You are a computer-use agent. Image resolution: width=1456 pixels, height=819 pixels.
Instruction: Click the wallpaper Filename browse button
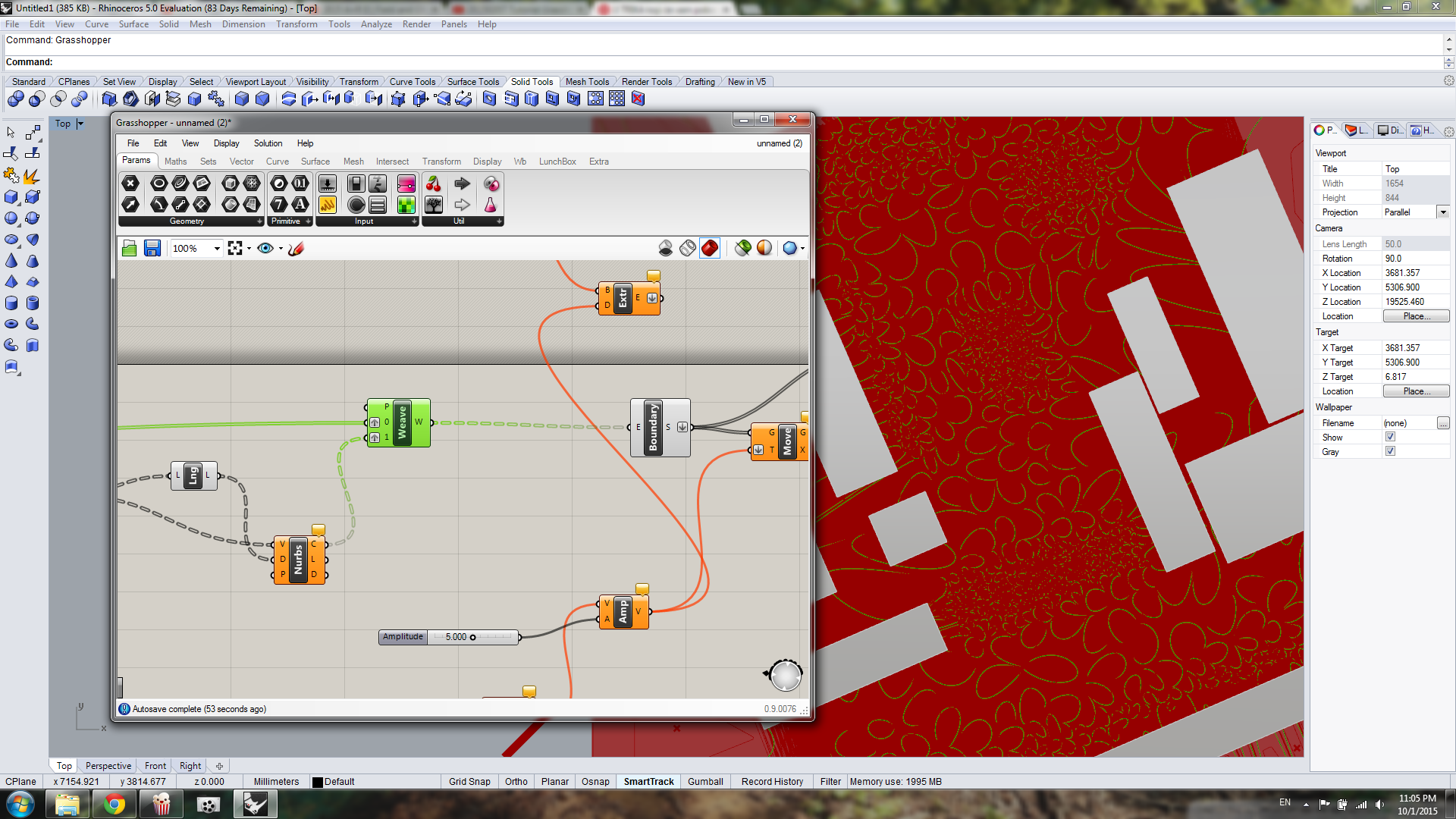coord(1442,423)
